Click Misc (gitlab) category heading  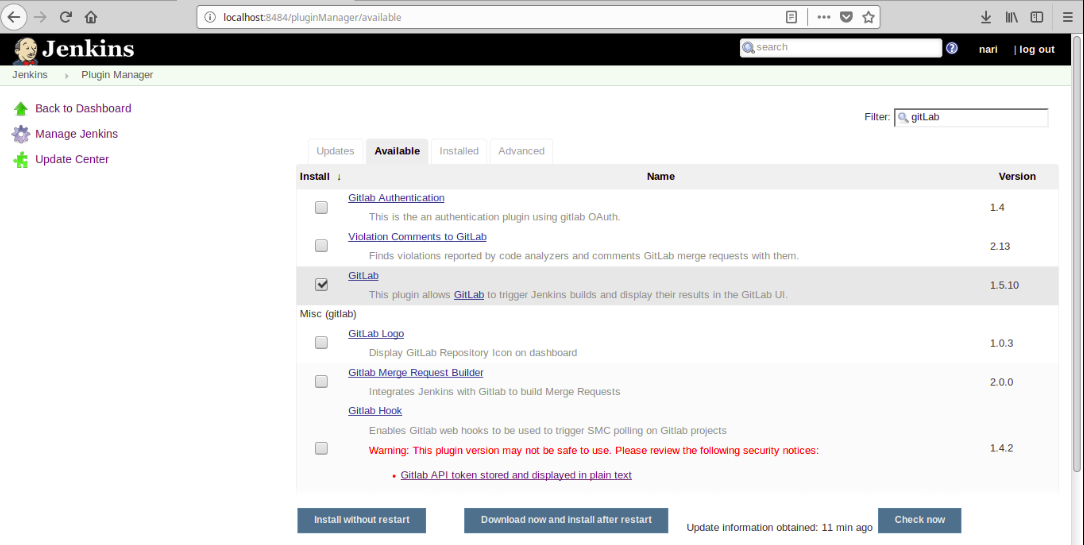point(328,314)
